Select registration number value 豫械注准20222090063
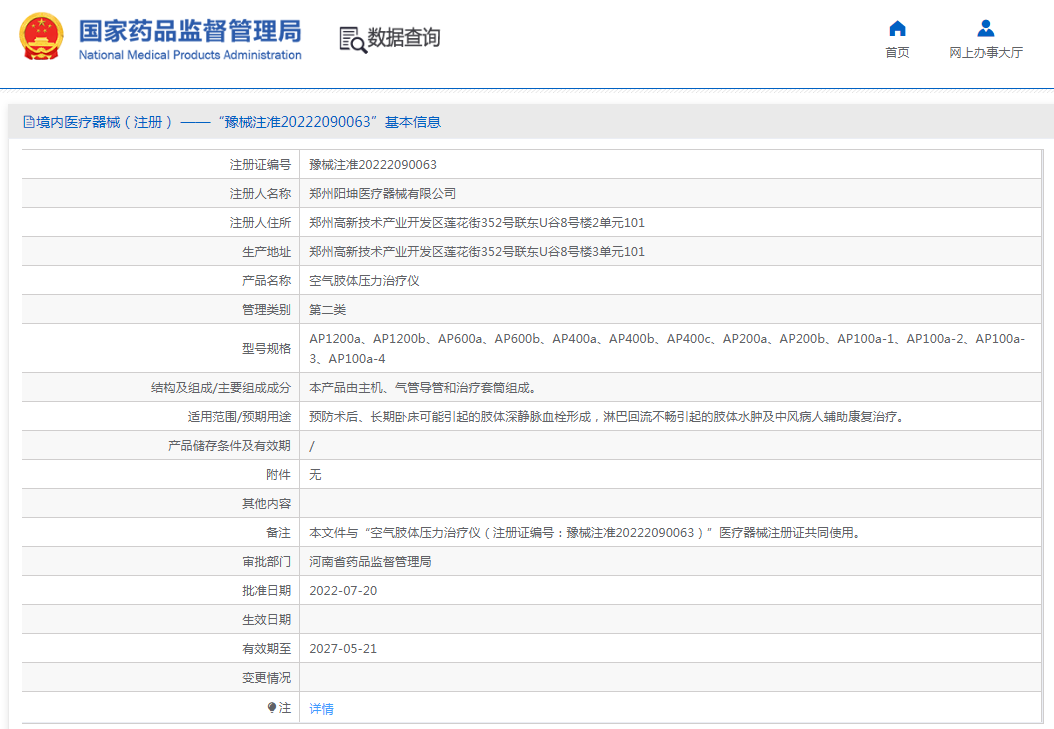1054x729 pixels. coord(373,165)
